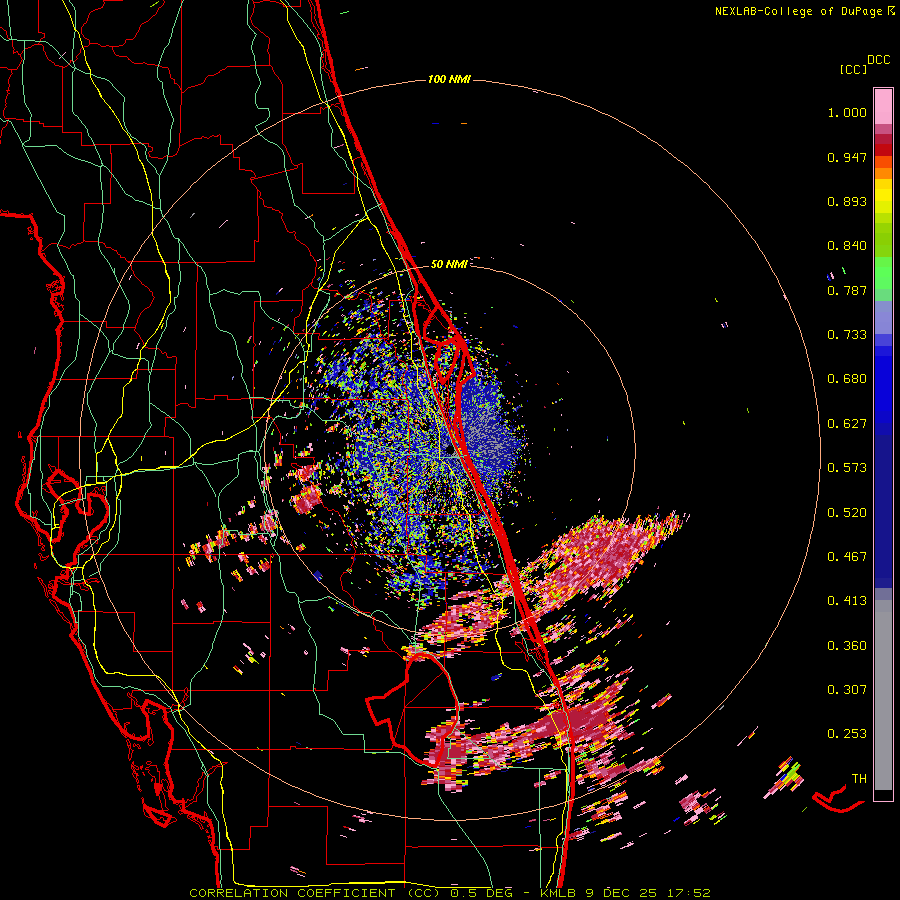Screen dimensions: 900x900
Task: Click the 50 NMI range ring label
Action: [449, 264]
